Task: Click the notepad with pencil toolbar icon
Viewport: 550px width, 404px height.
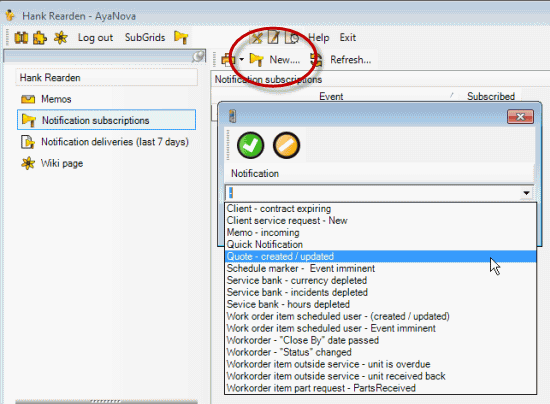Action: 274,37
